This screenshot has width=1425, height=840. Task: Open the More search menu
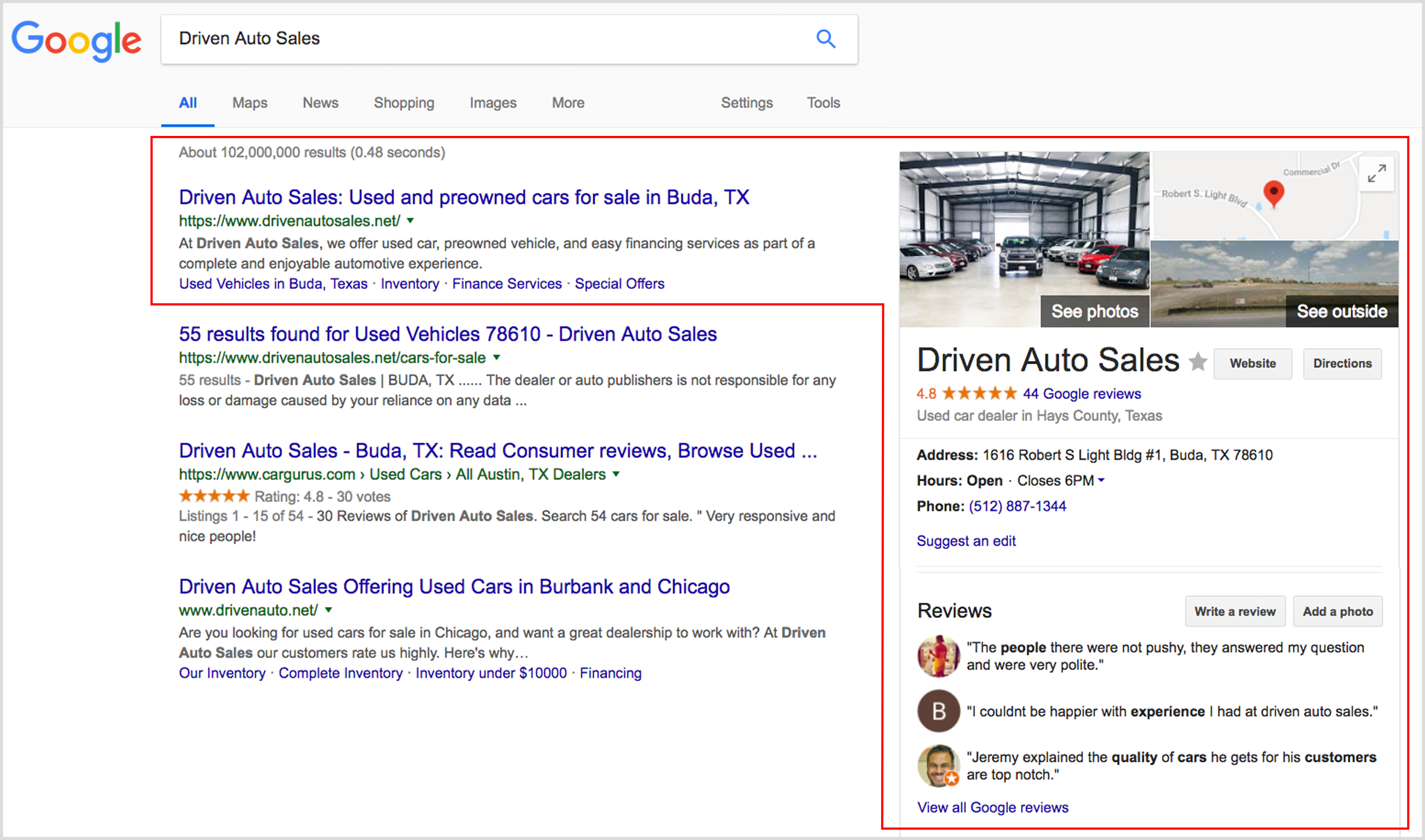tap(568, 103)
